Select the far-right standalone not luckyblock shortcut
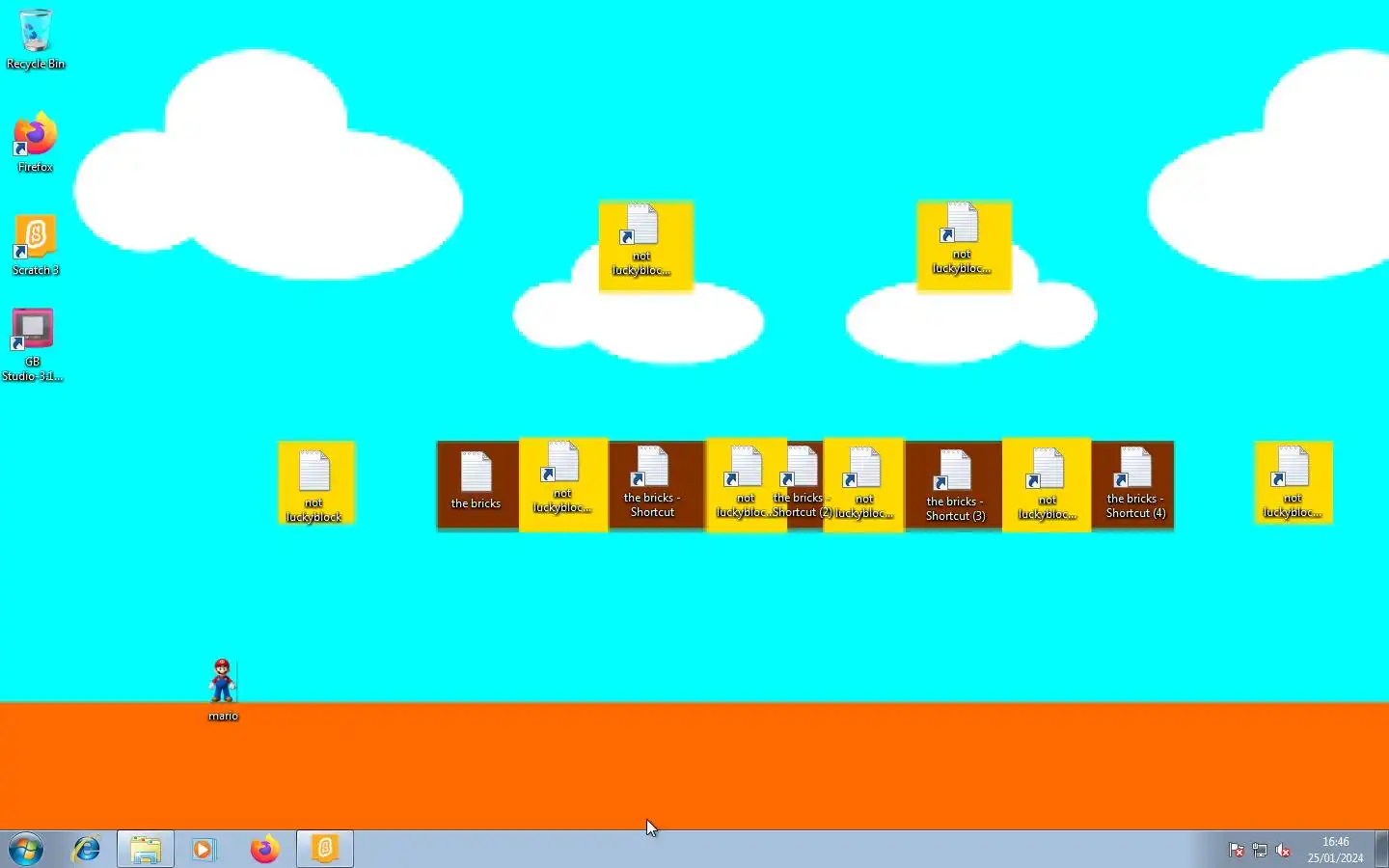This screenshot has height=868, width=1389. pos(1293,483)
